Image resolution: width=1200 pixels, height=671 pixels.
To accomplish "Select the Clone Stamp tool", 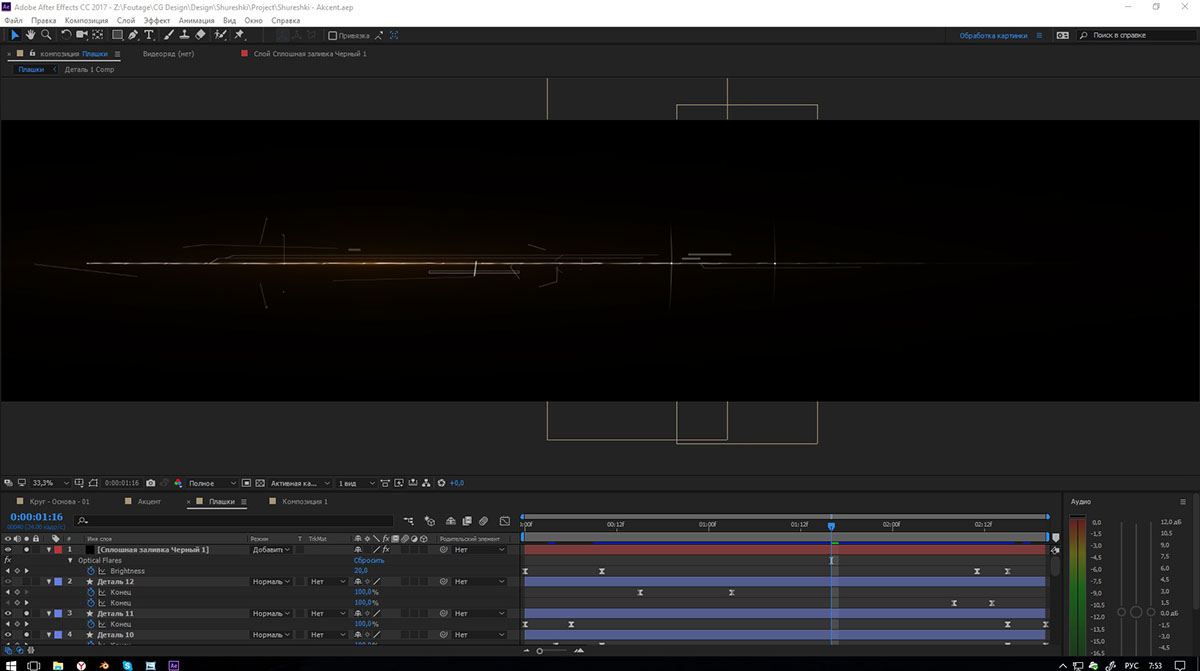I will click(x=183, y=35).
